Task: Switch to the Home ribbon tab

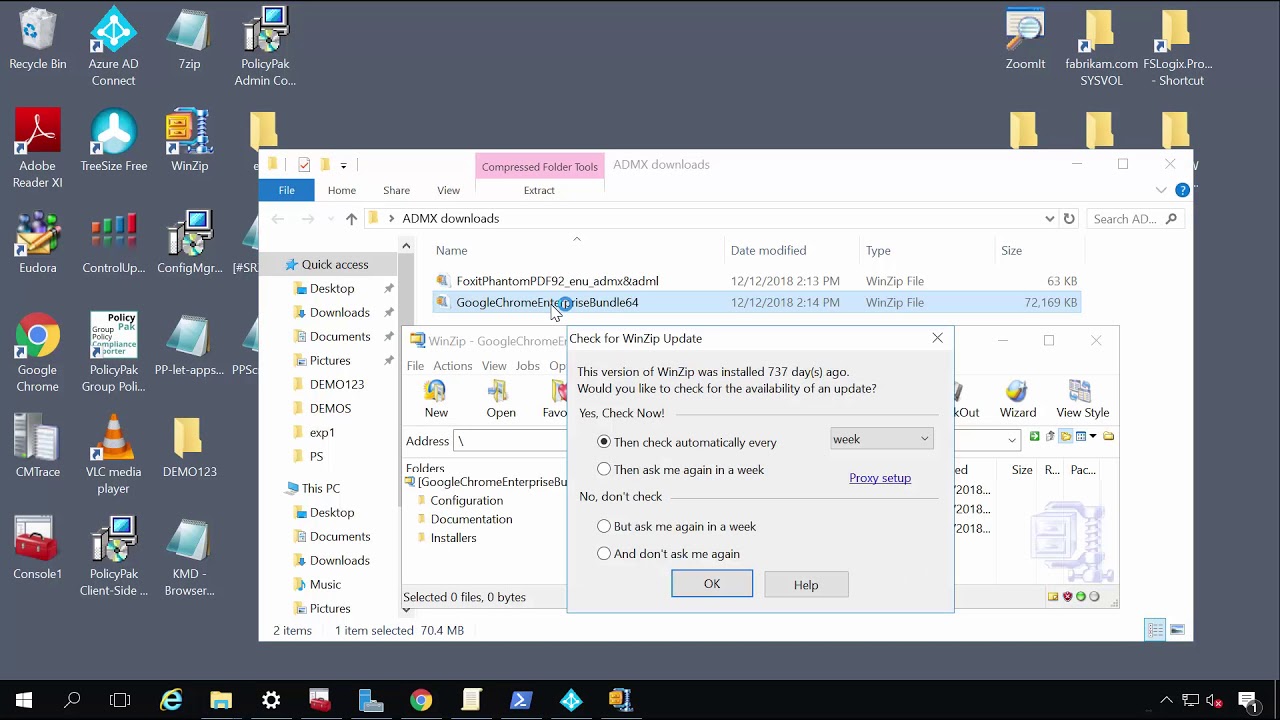Action: click(341, 190)
